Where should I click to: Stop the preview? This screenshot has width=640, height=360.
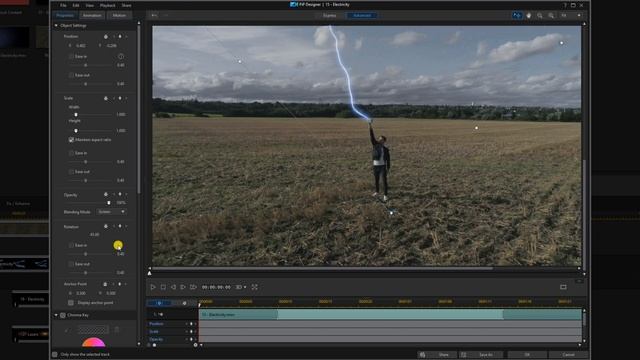163,287
